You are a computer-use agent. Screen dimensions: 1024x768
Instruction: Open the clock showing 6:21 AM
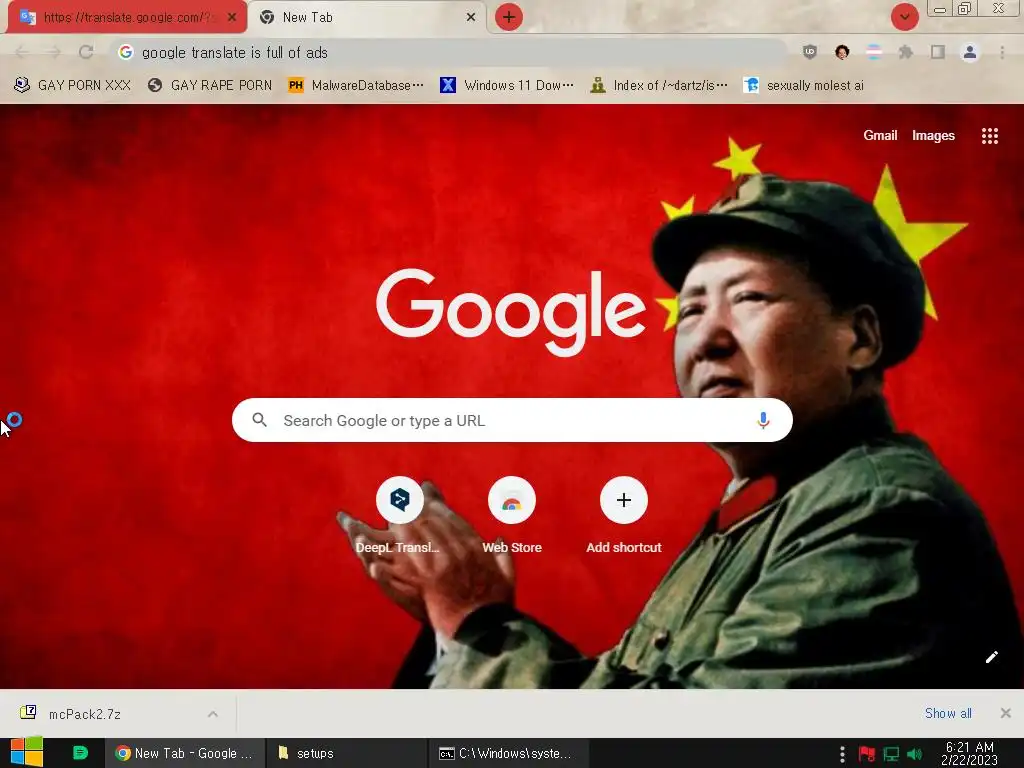[969, 753]
